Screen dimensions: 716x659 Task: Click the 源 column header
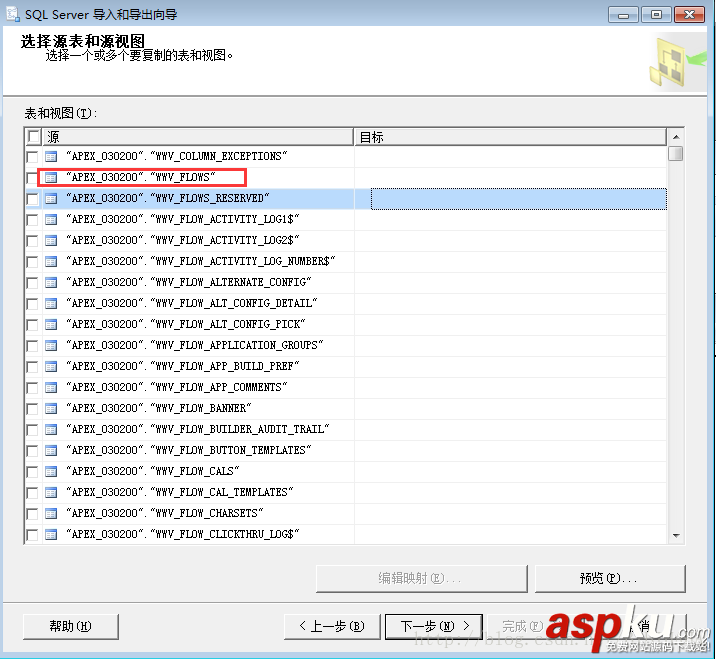coord(198,137)
